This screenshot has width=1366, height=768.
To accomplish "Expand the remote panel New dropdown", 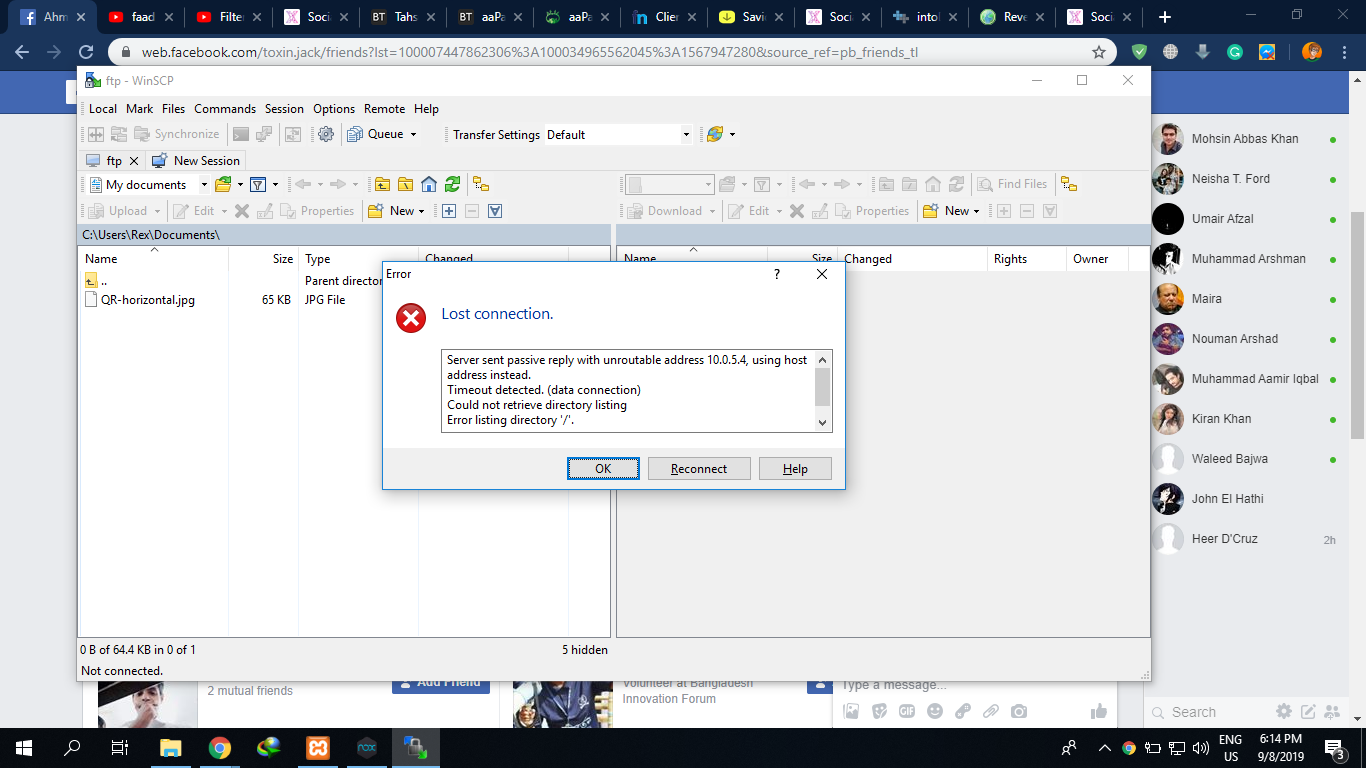I will pos(977,211).
